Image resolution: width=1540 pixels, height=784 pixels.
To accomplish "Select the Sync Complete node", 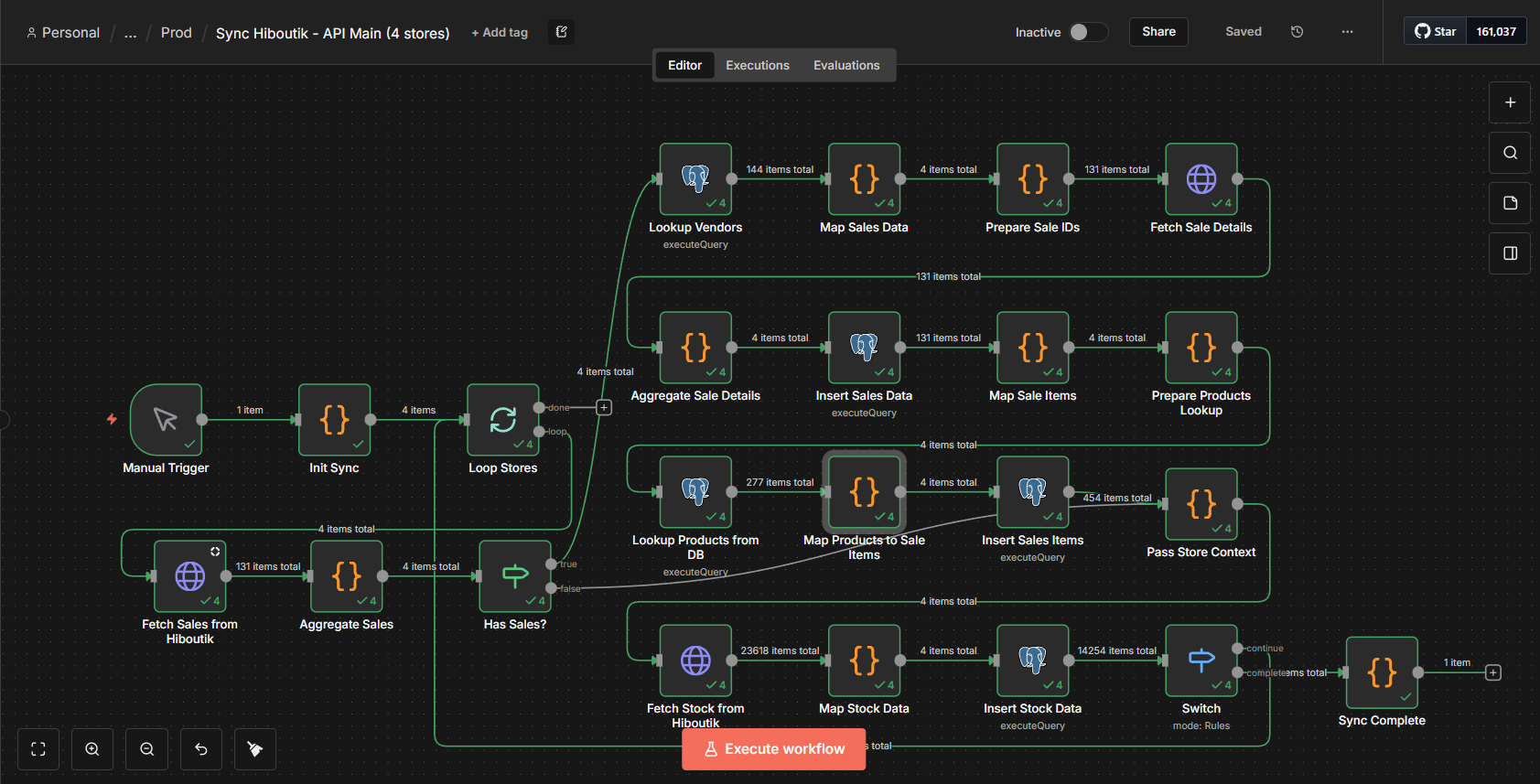I will pyautogui.click(x=1382, y=672).
